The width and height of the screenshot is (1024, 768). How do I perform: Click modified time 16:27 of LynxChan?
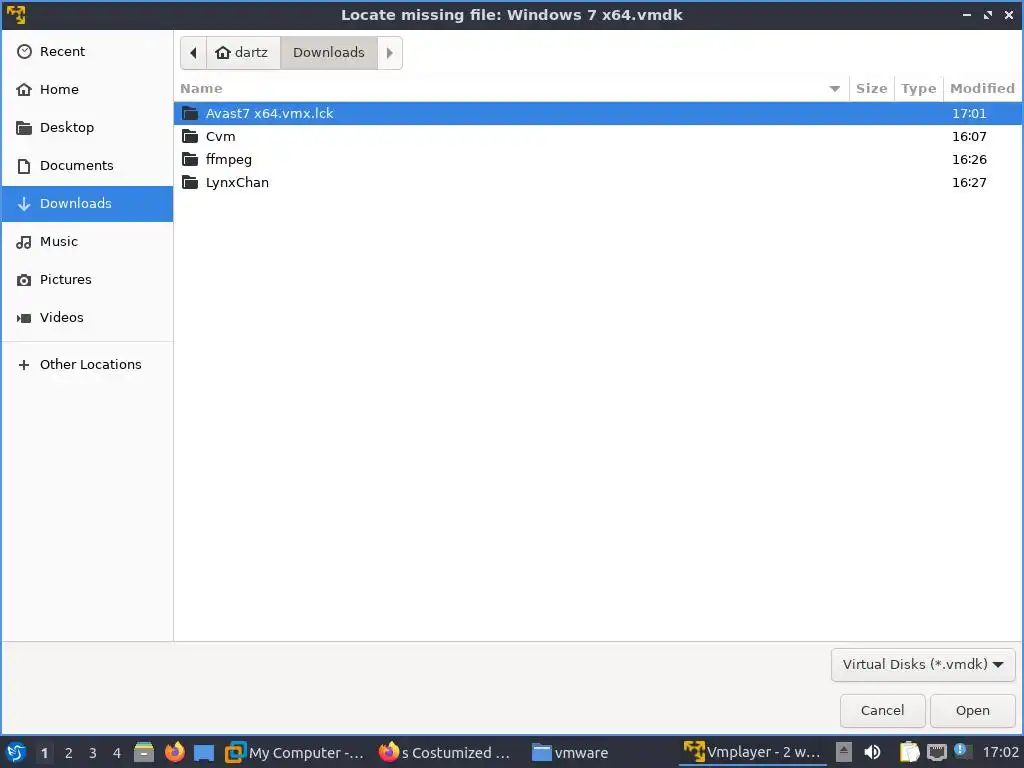(x=969, y=182)
